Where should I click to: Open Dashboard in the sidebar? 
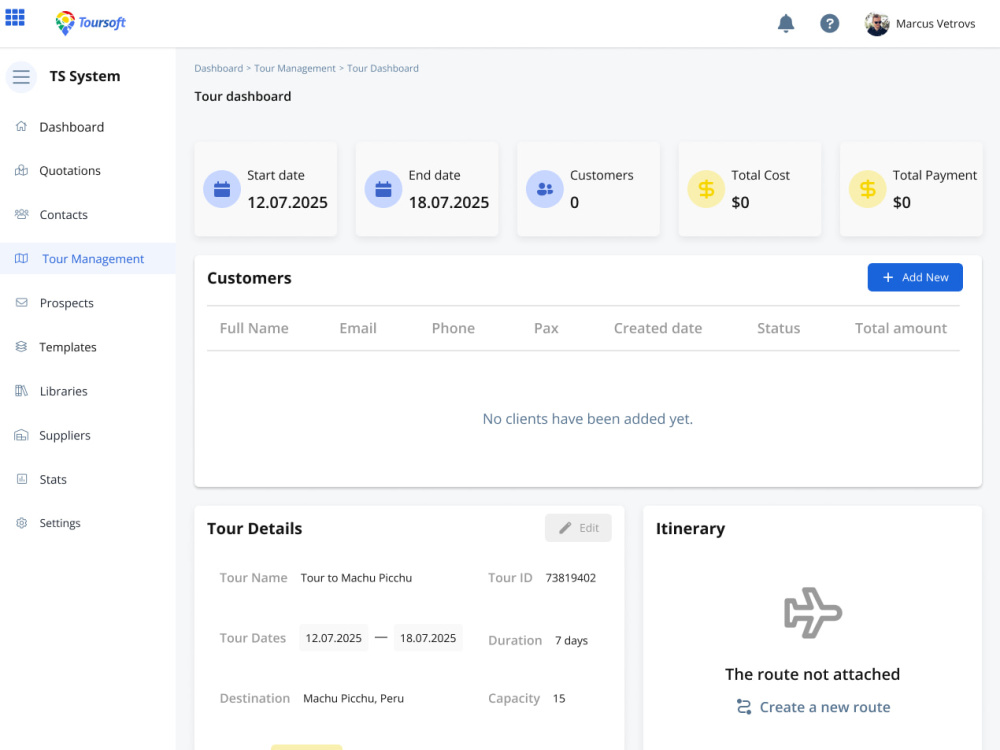click(x=71, y=127)
